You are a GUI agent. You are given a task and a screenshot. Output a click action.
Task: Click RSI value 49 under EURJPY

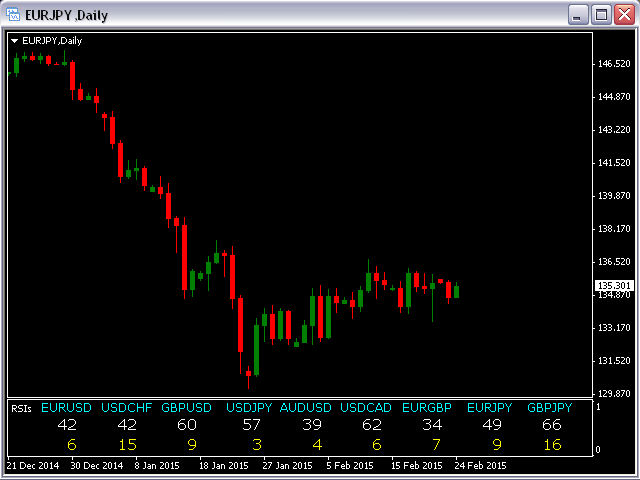tap(492, 425)
